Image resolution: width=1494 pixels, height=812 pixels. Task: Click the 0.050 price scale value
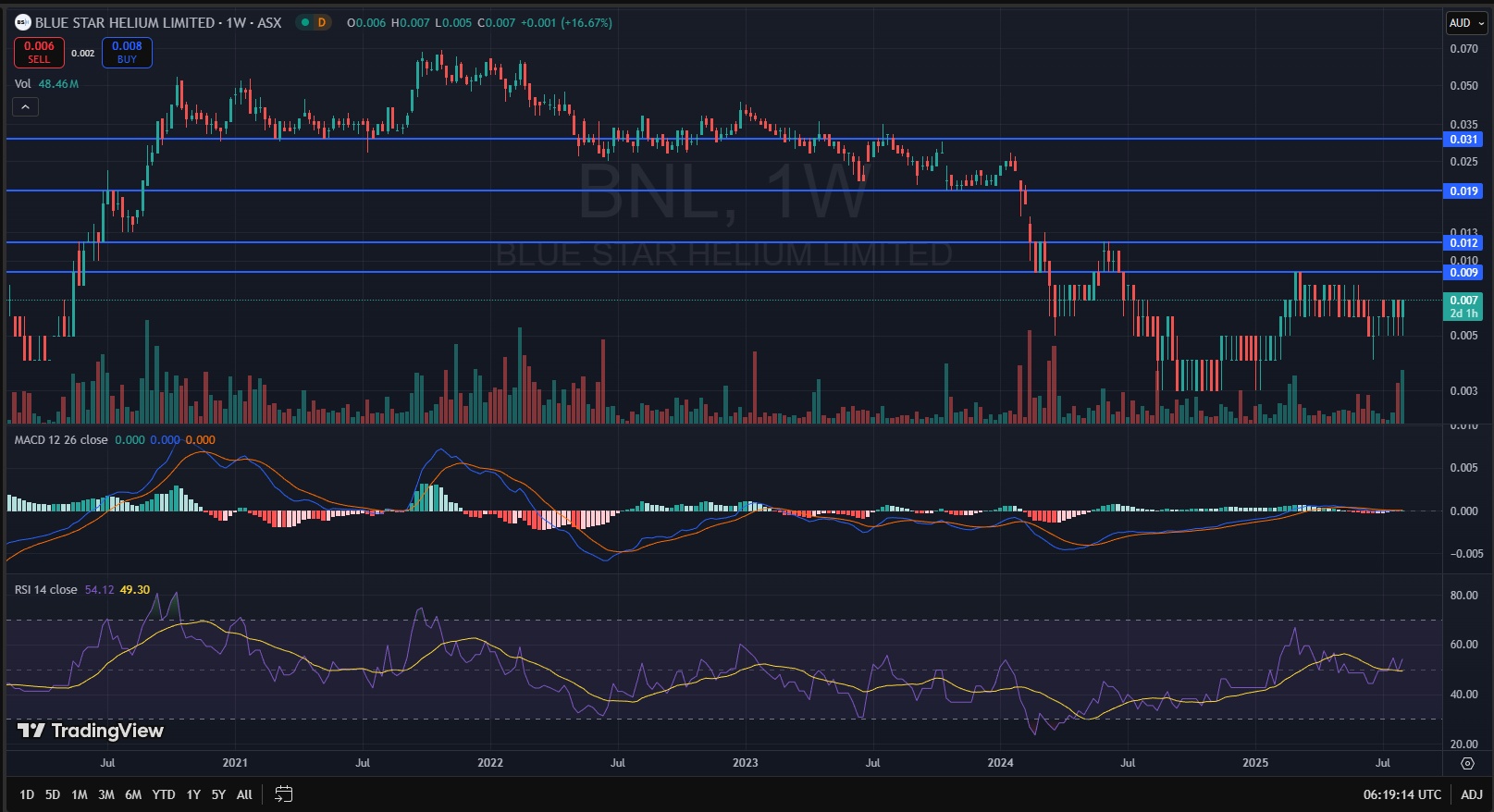tap(1463, 86)
